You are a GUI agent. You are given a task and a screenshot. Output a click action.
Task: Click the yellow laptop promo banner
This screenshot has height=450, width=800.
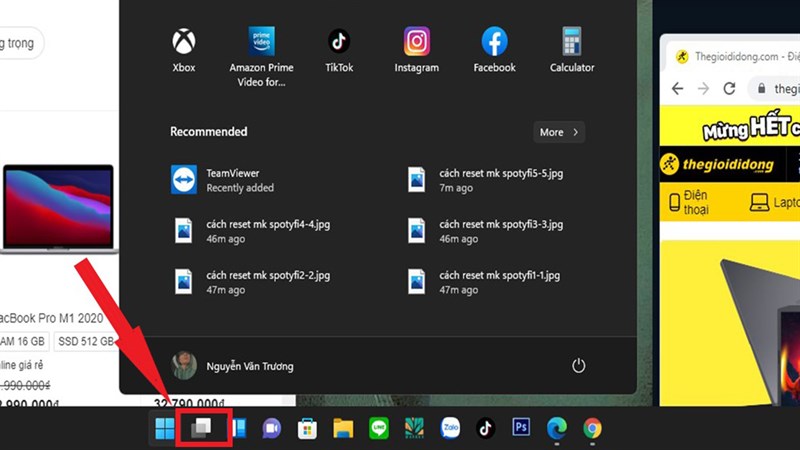pos(730,322)
